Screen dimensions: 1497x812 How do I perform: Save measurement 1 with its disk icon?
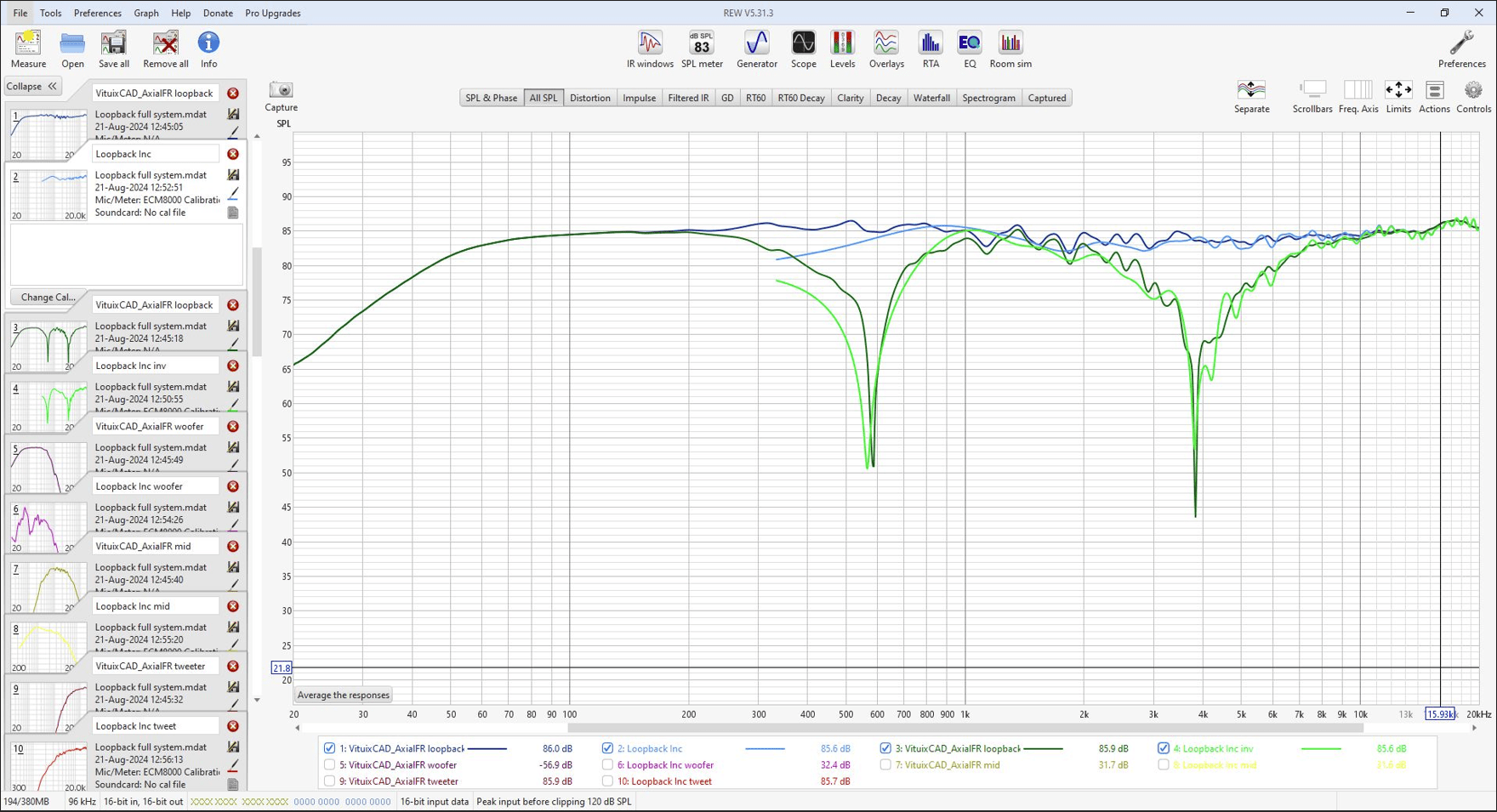click(233, 114)
